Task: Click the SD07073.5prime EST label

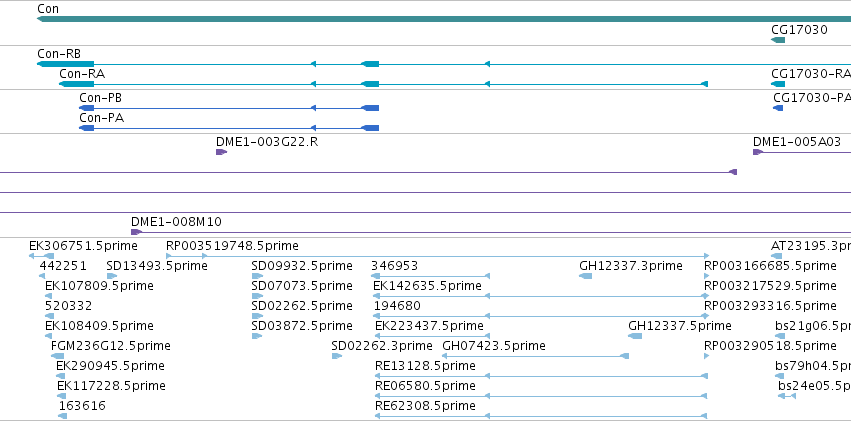Action: [302, 286]
